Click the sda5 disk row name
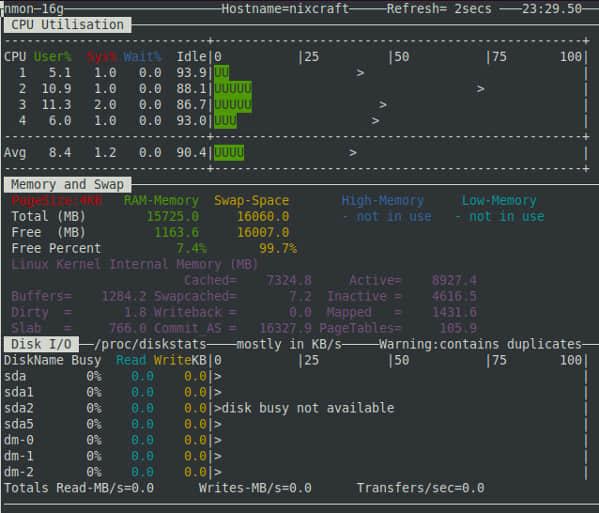 tap(19, 424)
